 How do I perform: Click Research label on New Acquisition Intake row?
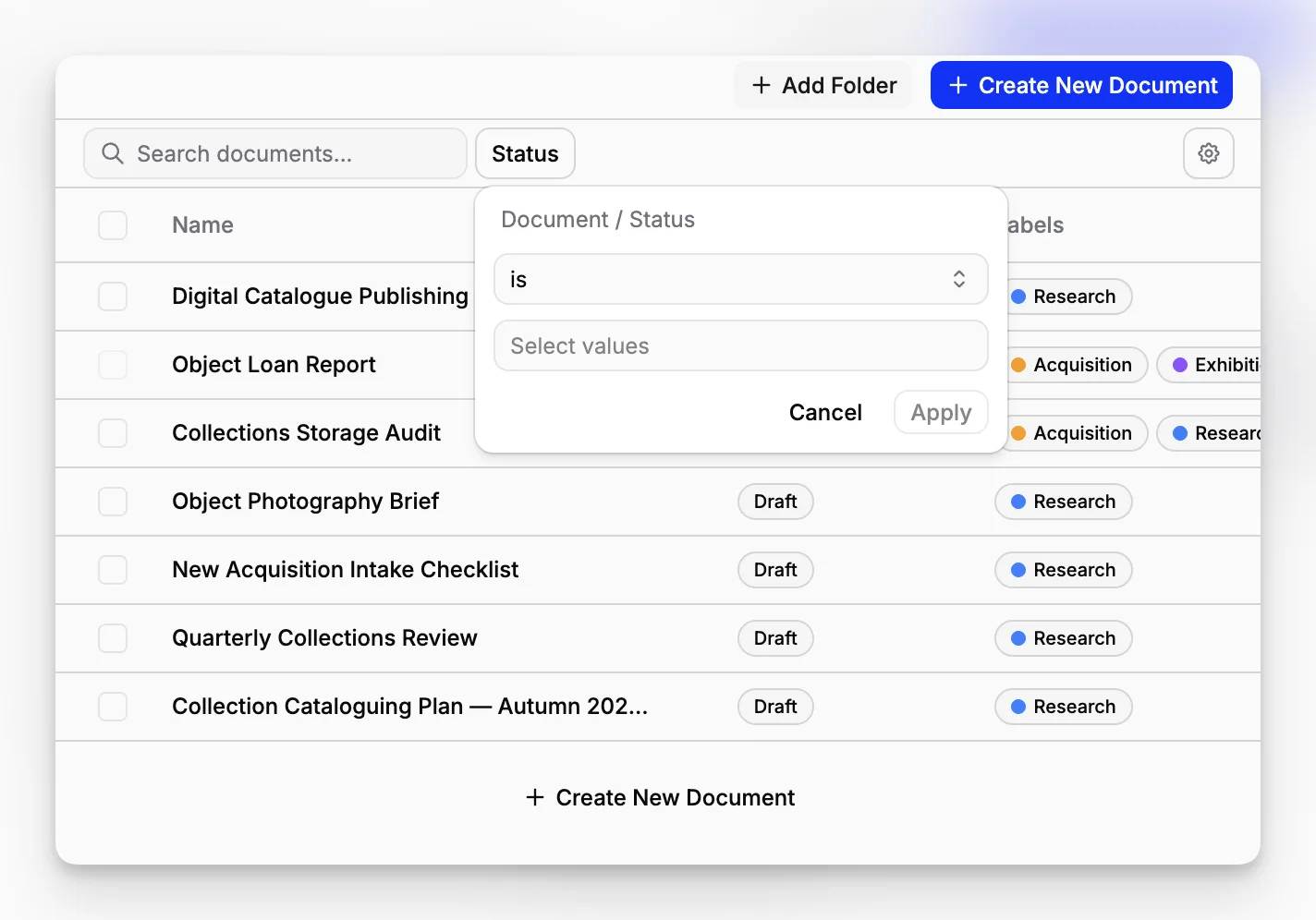pos(1064,570)
